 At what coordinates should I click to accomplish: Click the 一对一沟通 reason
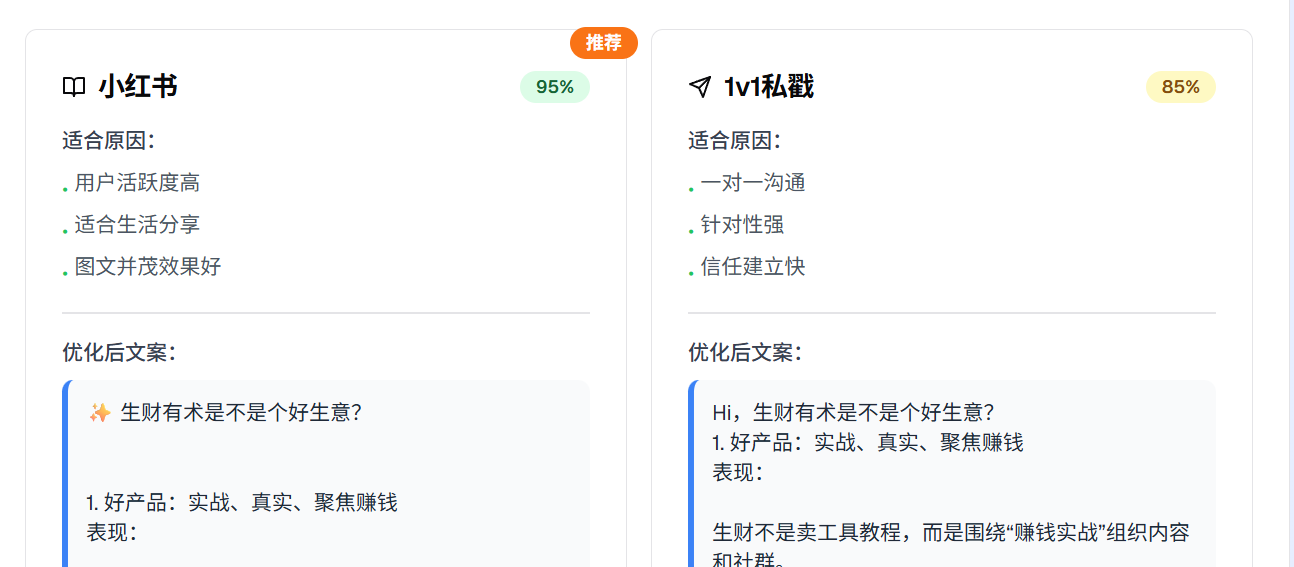tap(753, 183)
